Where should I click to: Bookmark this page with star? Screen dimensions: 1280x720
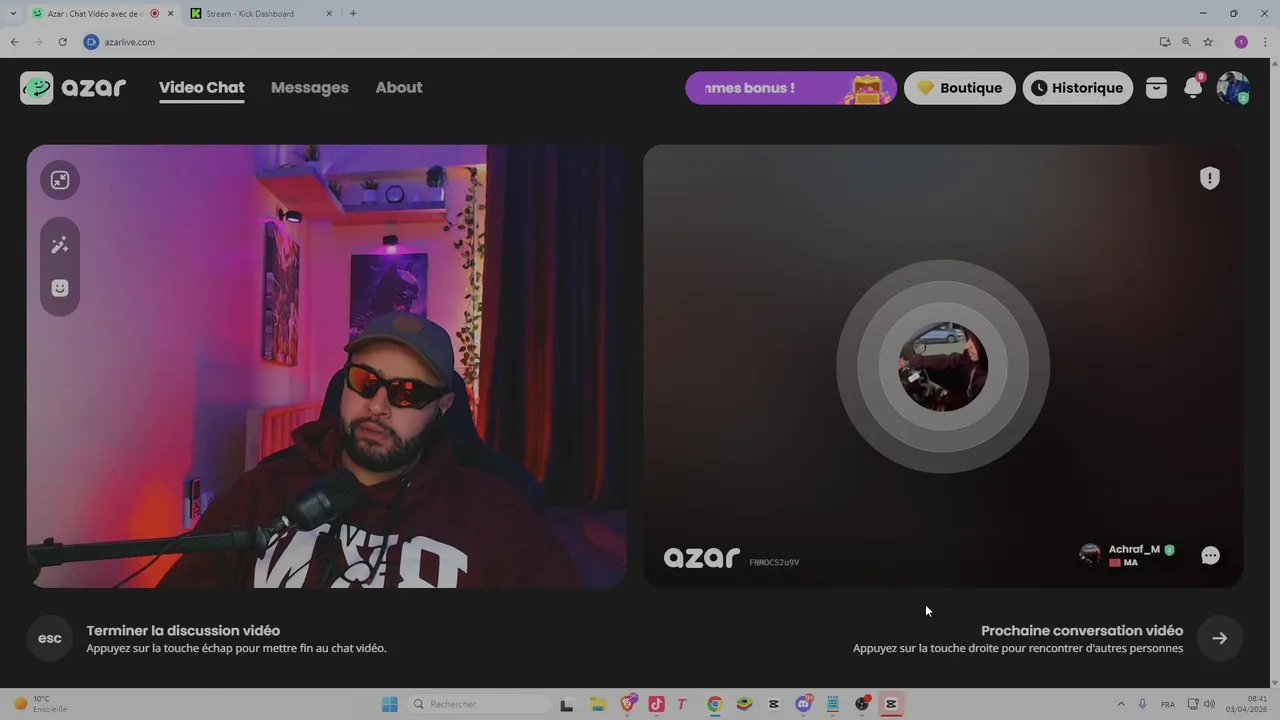[x=1208, y=42]
